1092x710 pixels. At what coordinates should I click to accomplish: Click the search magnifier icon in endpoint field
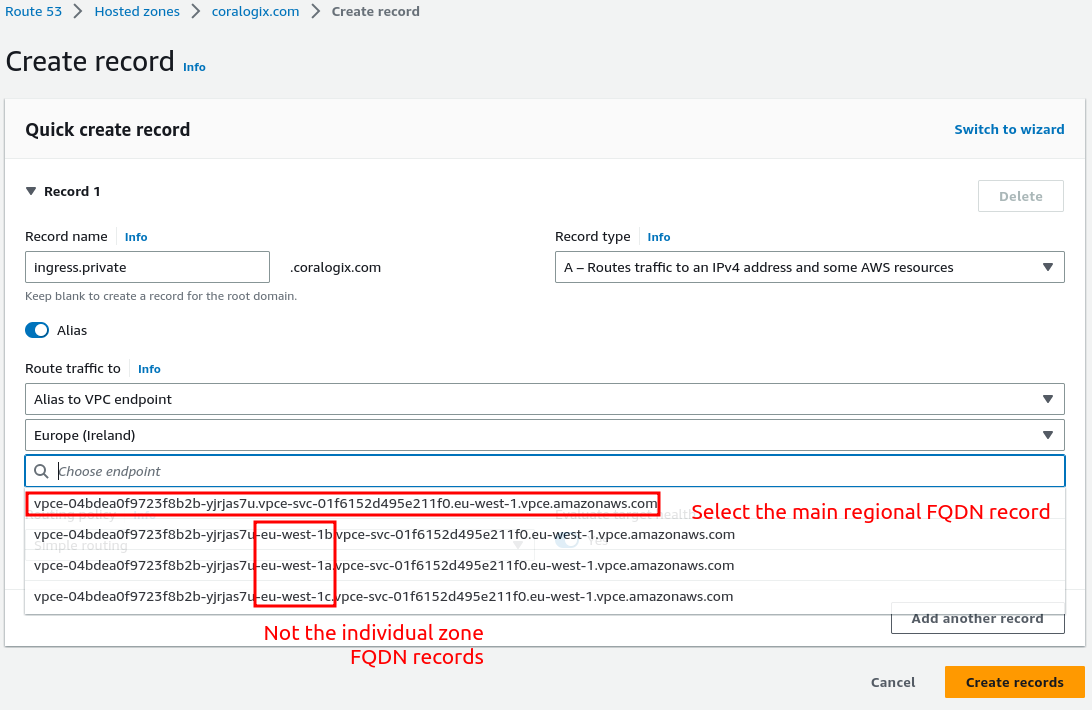[x=41, y=471]
